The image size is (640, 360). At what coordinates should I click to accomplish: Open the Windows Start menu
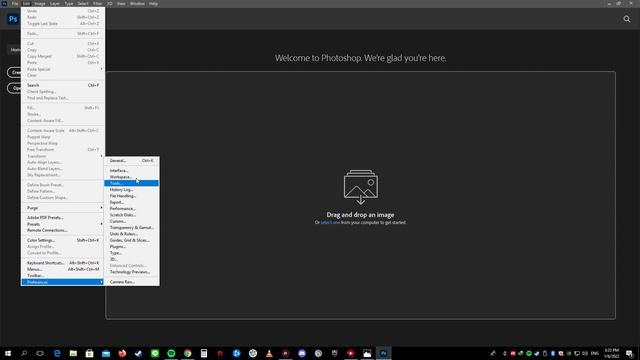click(x=8, y=353)
